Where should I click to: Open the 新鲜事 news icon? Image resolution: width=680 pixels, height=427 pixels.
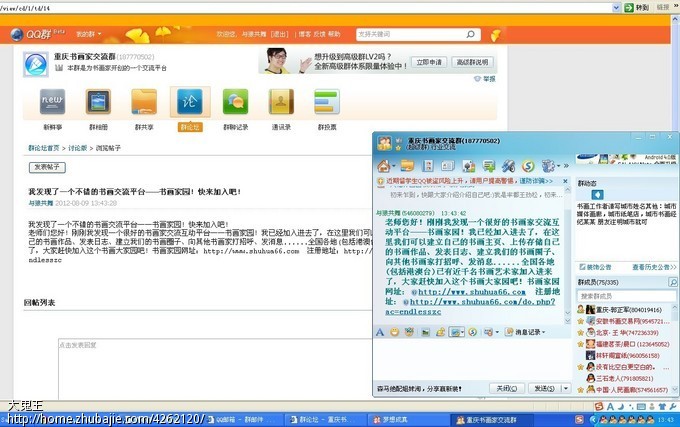[x=52, y=102]
